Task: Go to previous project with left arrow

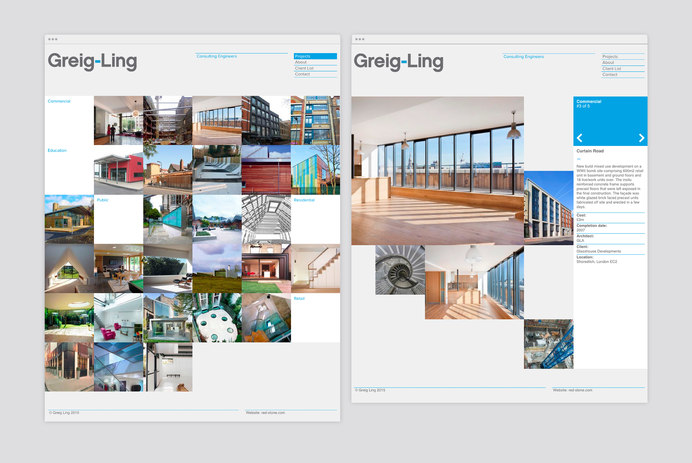Action: 579,138
